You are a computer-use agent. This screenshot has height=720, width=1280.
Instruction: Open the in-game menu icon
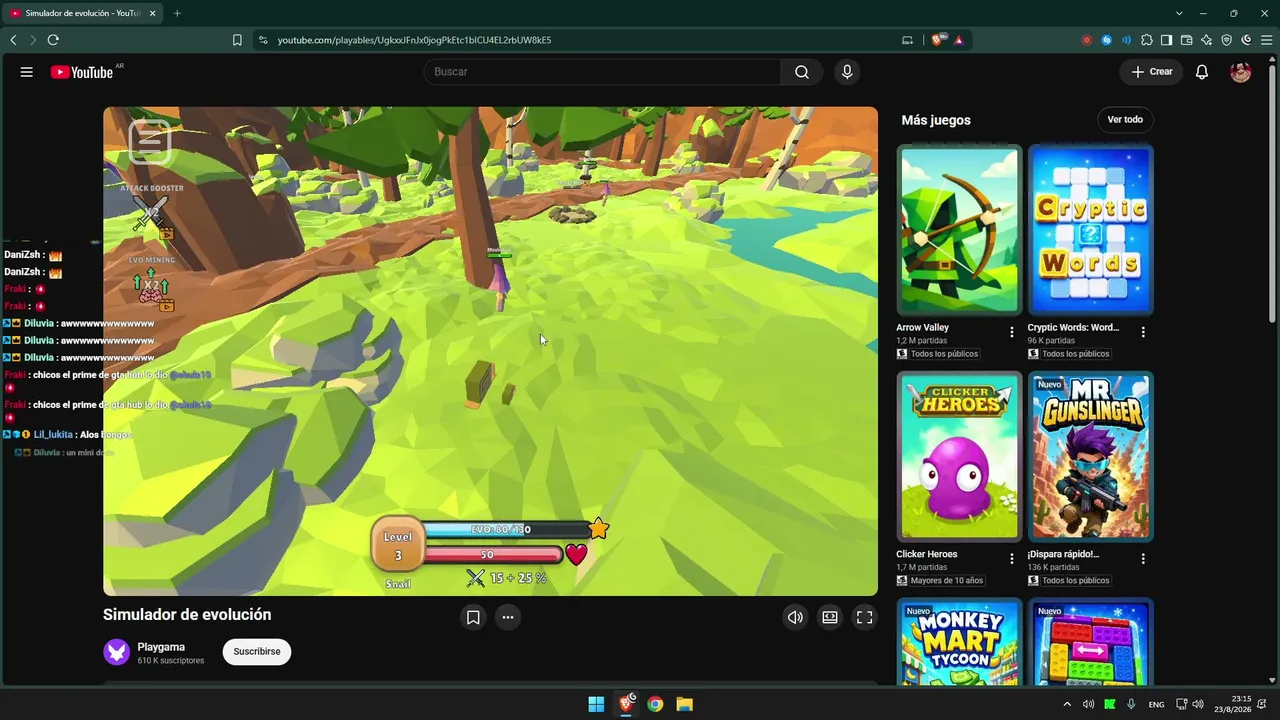[x=150, y=142]
